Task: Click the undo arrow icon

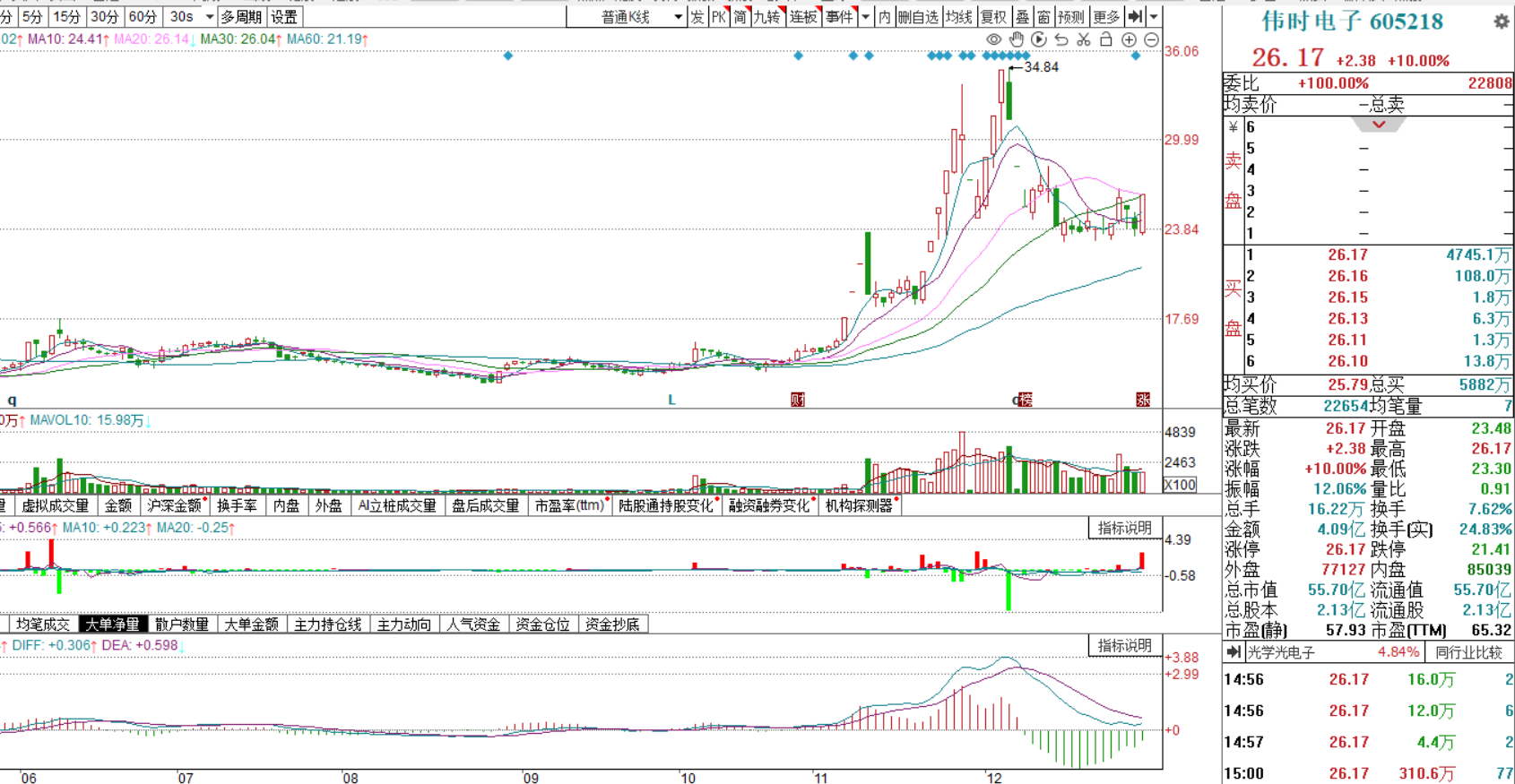Action: click(x=1061, y=39)
